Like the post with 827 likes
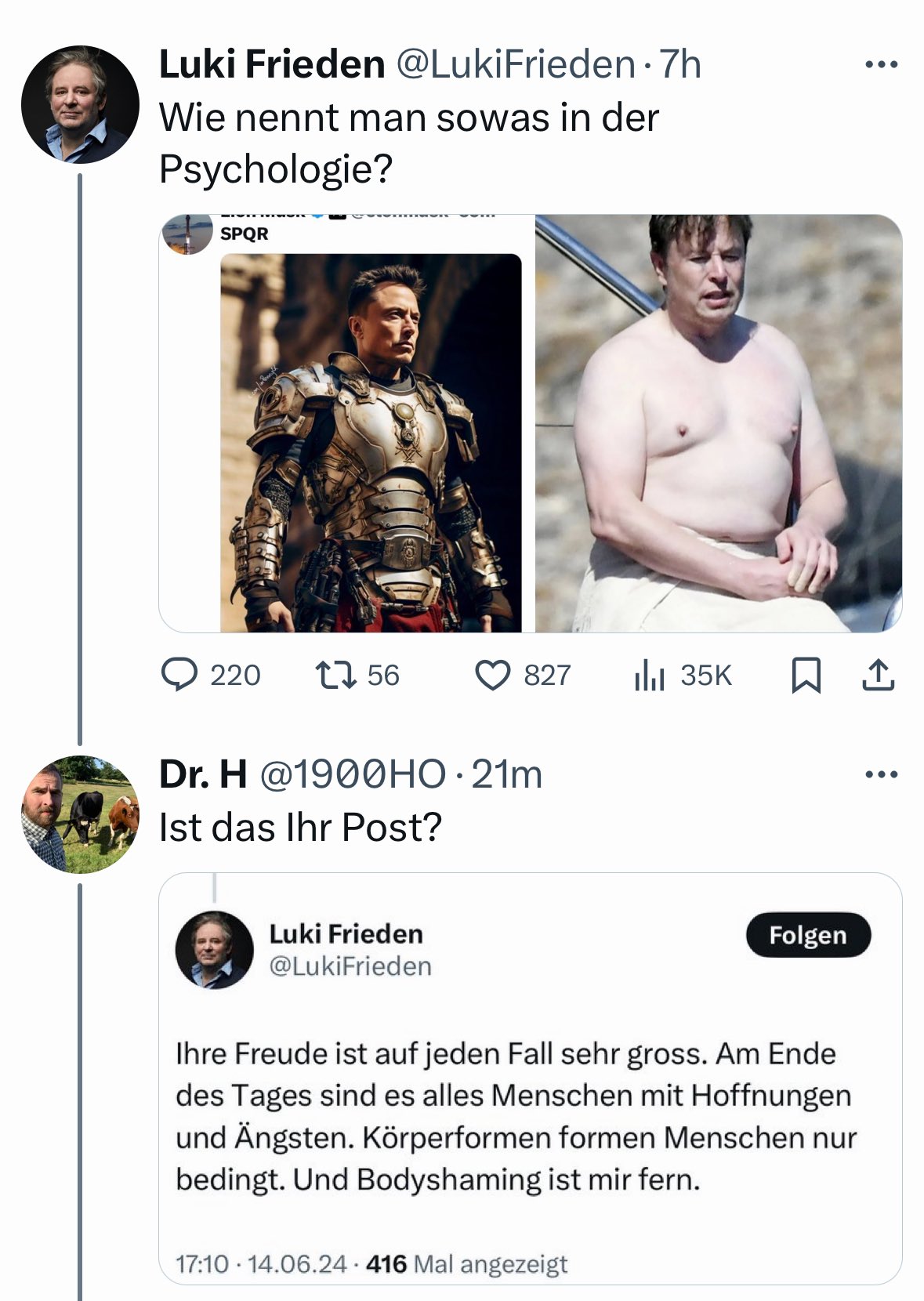 (493, 676)
